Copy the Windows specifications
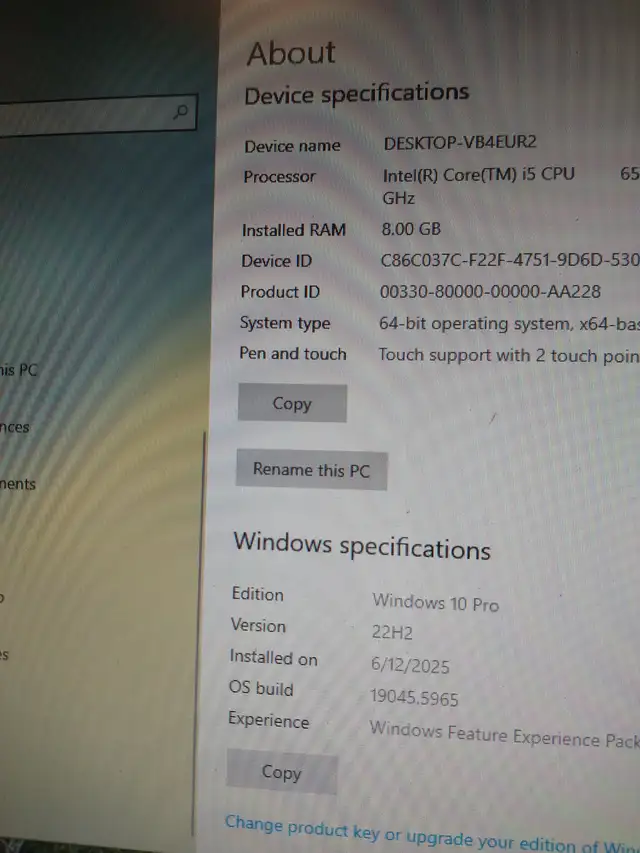Screen dimensions: 640x853 coord(282,771)
